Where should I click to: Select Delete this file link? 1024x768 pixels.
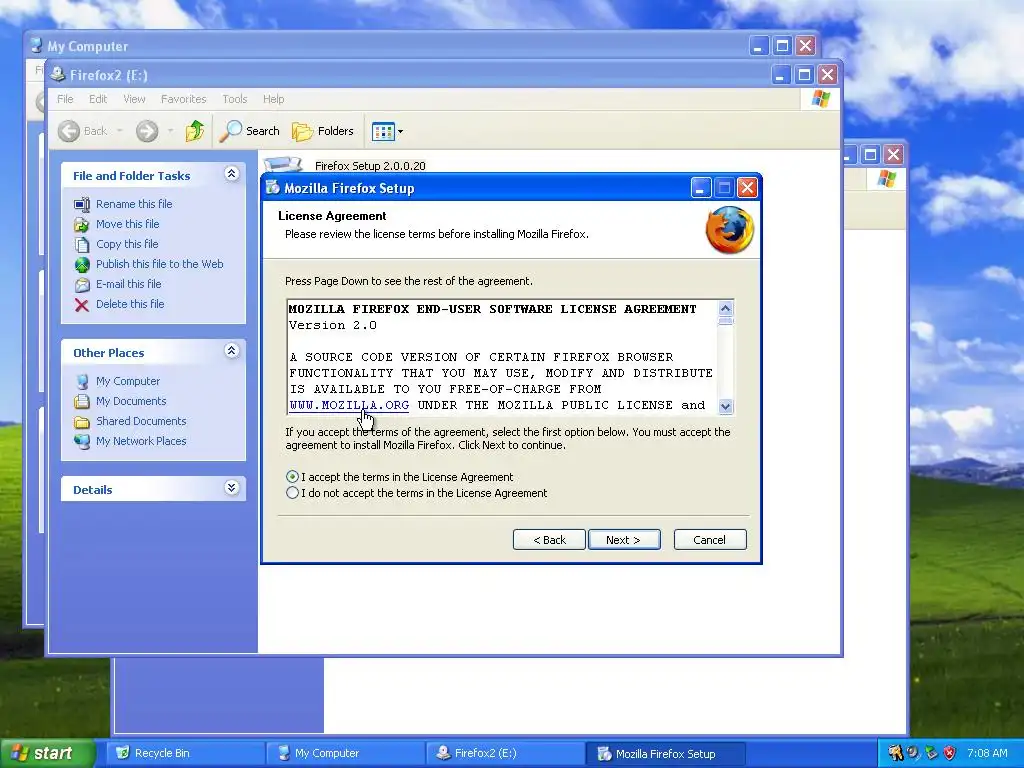130,304
